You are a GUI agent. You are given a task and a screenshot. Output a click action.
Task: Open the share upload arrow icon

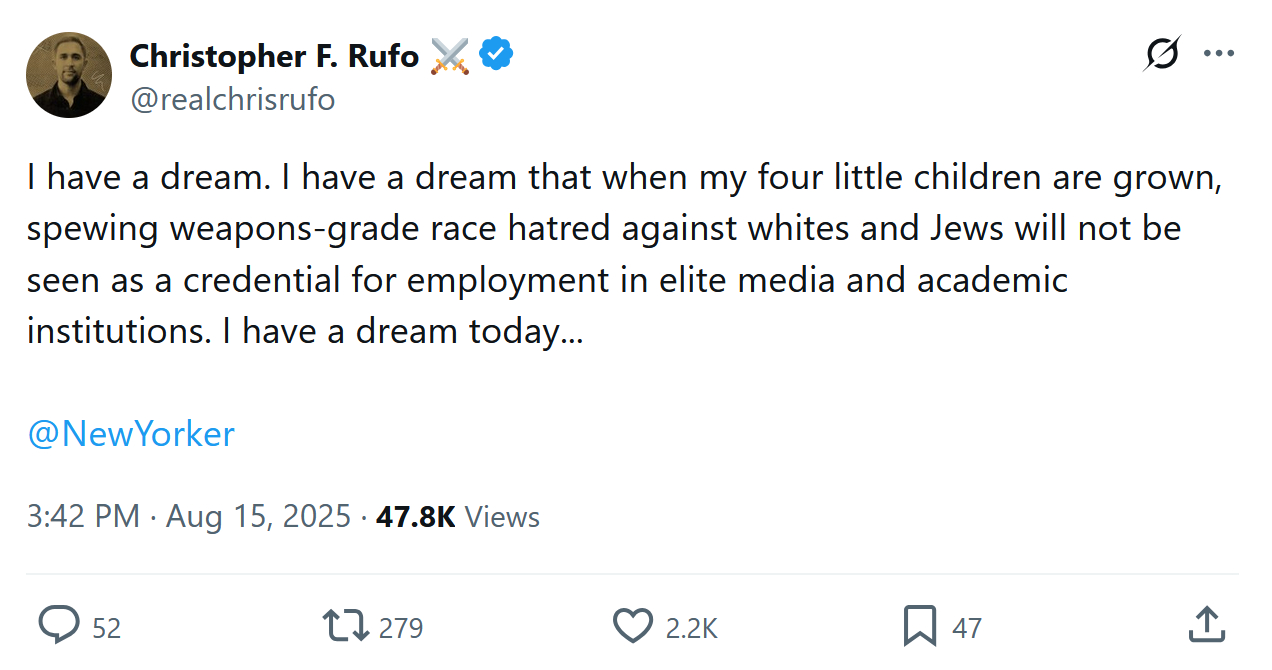[1208, 625]
